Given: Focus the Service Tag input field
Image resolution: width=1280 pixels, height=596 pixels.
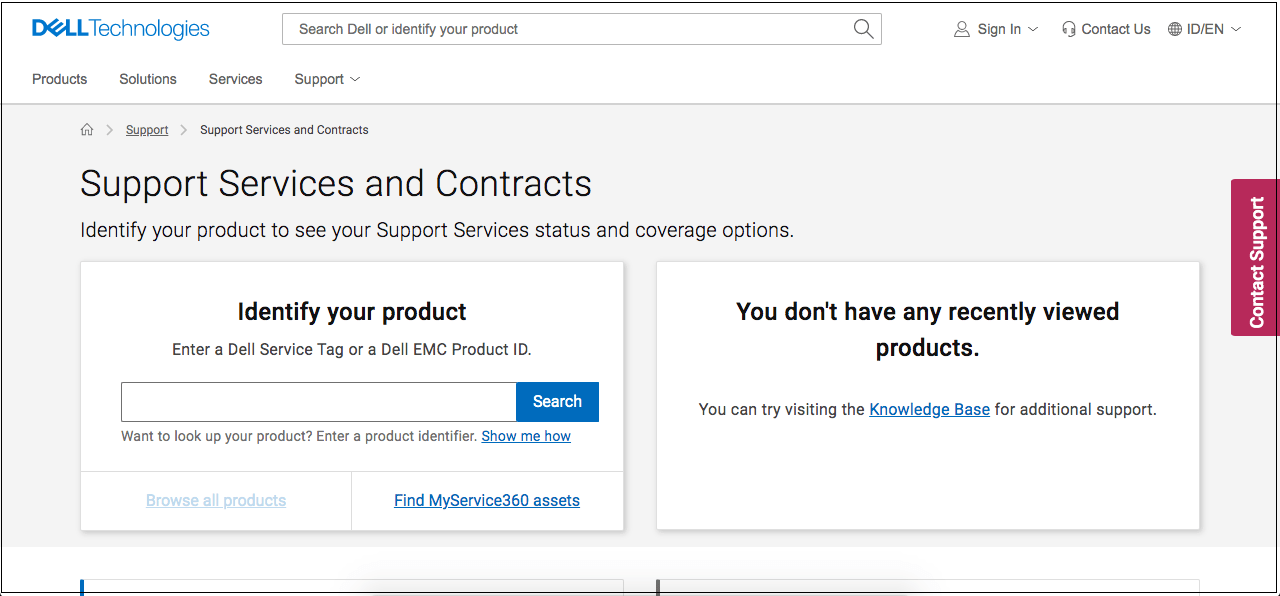Looking at the screenshot, I should (x=318, y=402).
